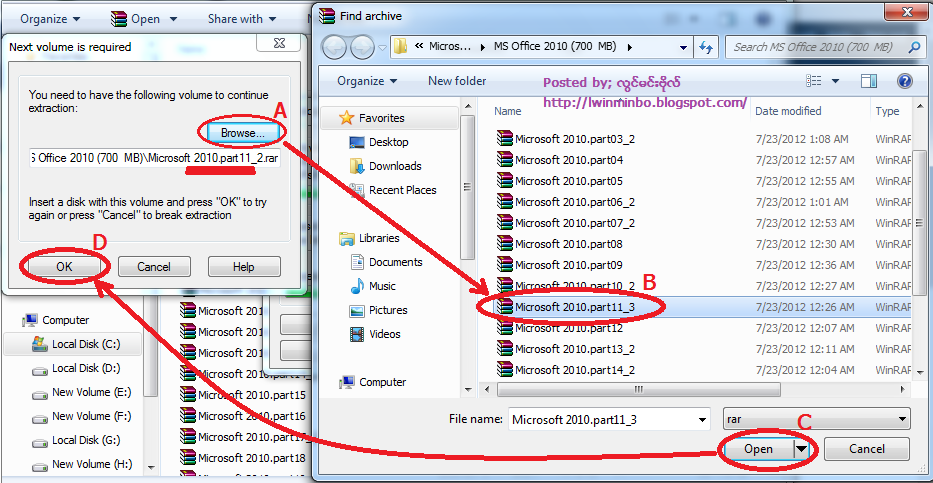This screenshot has width=933, height=483.
Task: Click the WinRAR icon of Microsoft 2010.part13_2
Action: click(x=505, y=349)
